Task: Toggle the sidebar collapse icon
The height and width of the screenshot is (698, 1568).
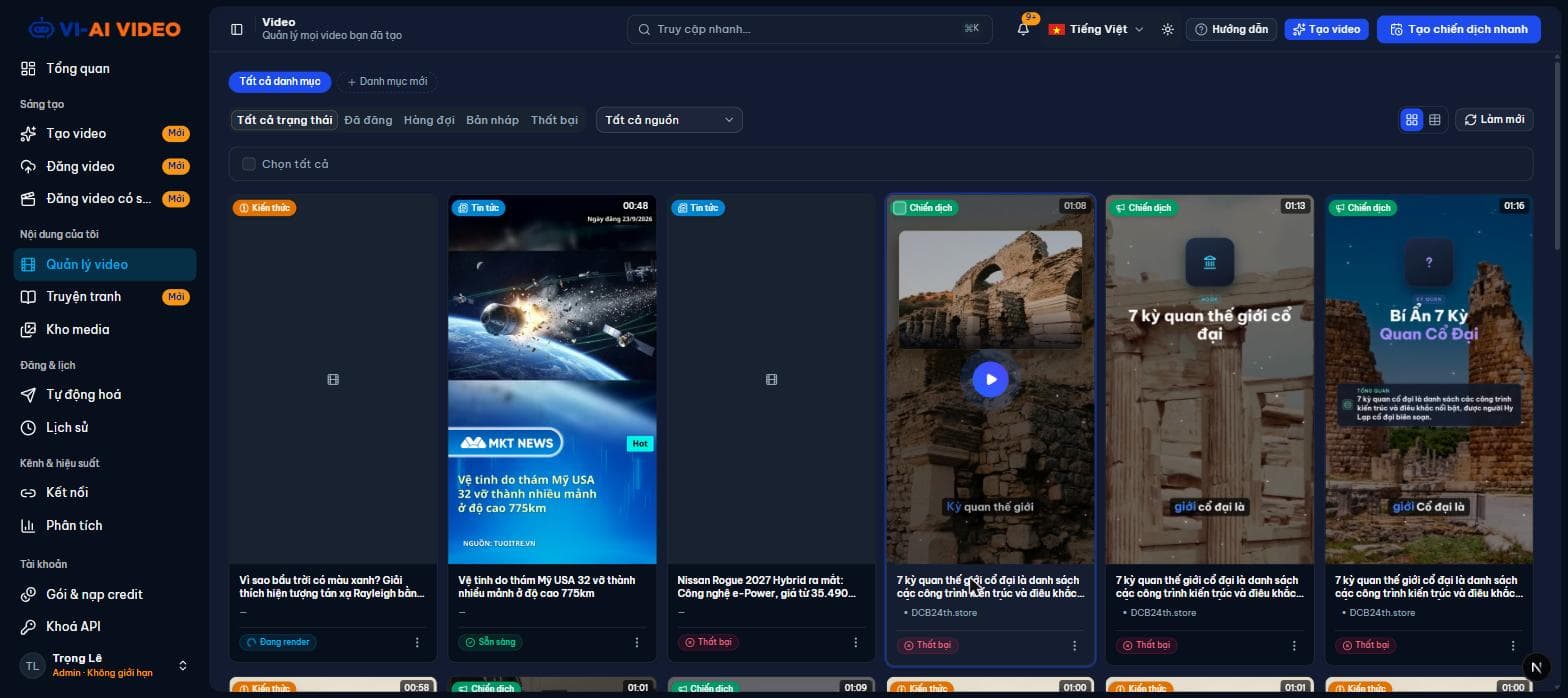Action: pos(237,29)
